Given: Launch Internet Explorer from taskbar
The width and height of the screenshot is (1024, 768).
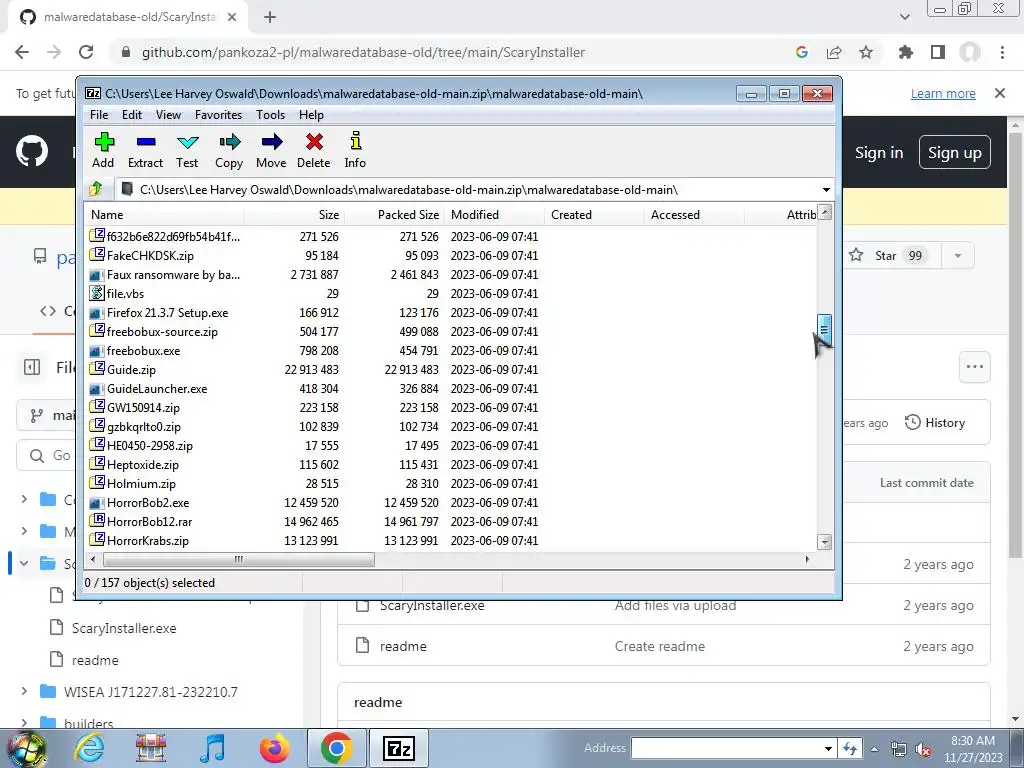Looking at the screenshot, I should pyautogui.click(x=88, y=748).
